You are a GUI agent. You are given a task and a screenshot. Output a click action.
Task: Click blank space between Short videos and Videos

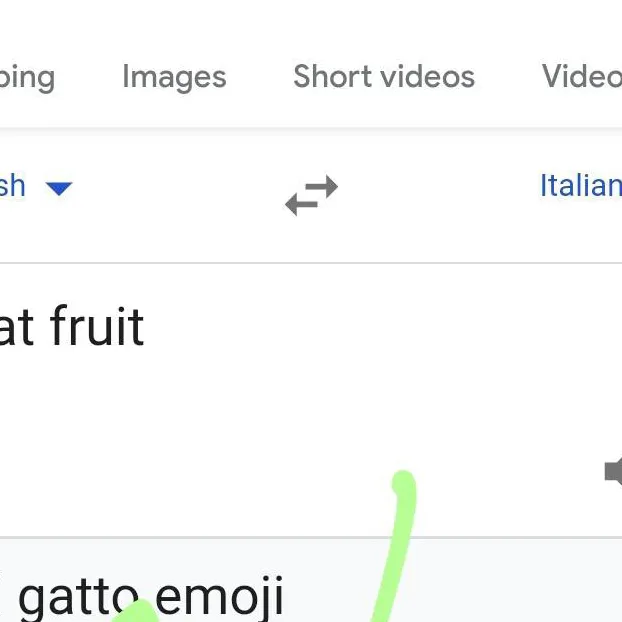[508, 77]
